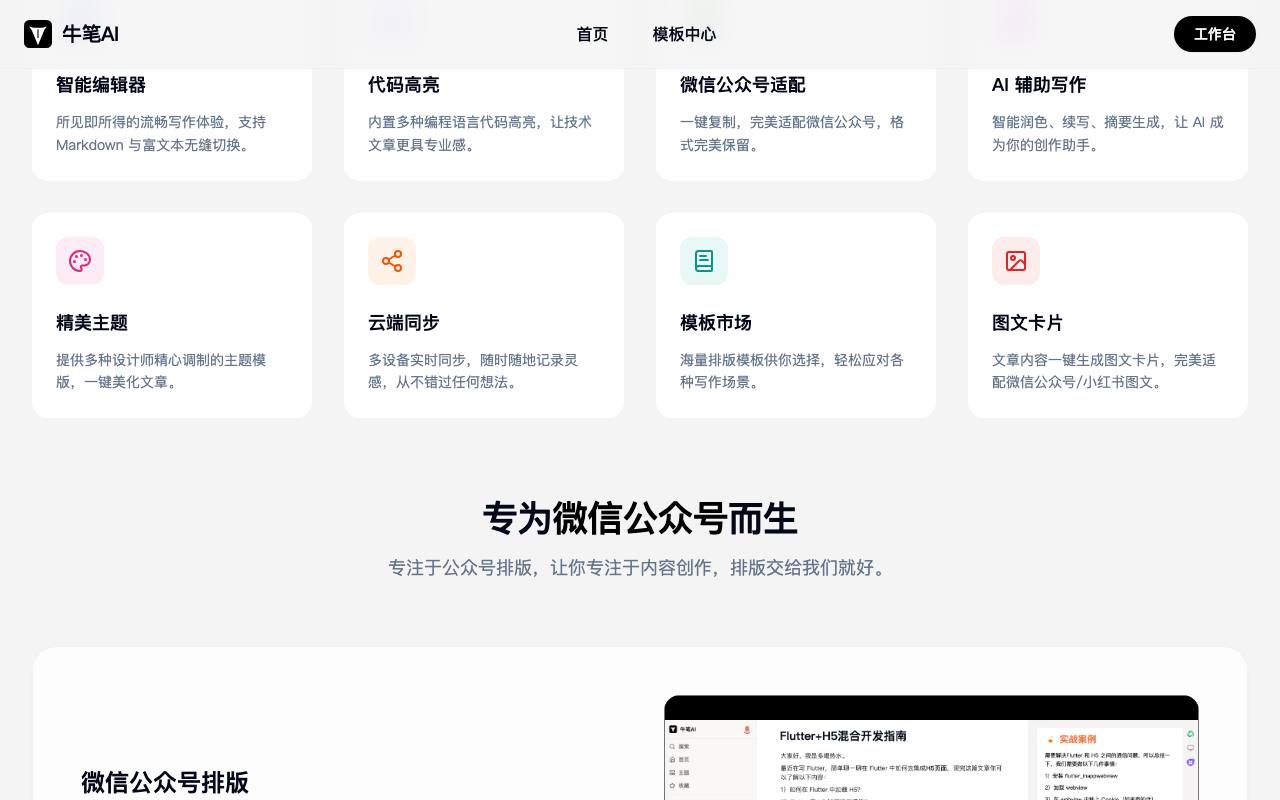This screenshot has width=1280, height=800.
Task: Click the 云端同步 card title
Action: point(404,323)
